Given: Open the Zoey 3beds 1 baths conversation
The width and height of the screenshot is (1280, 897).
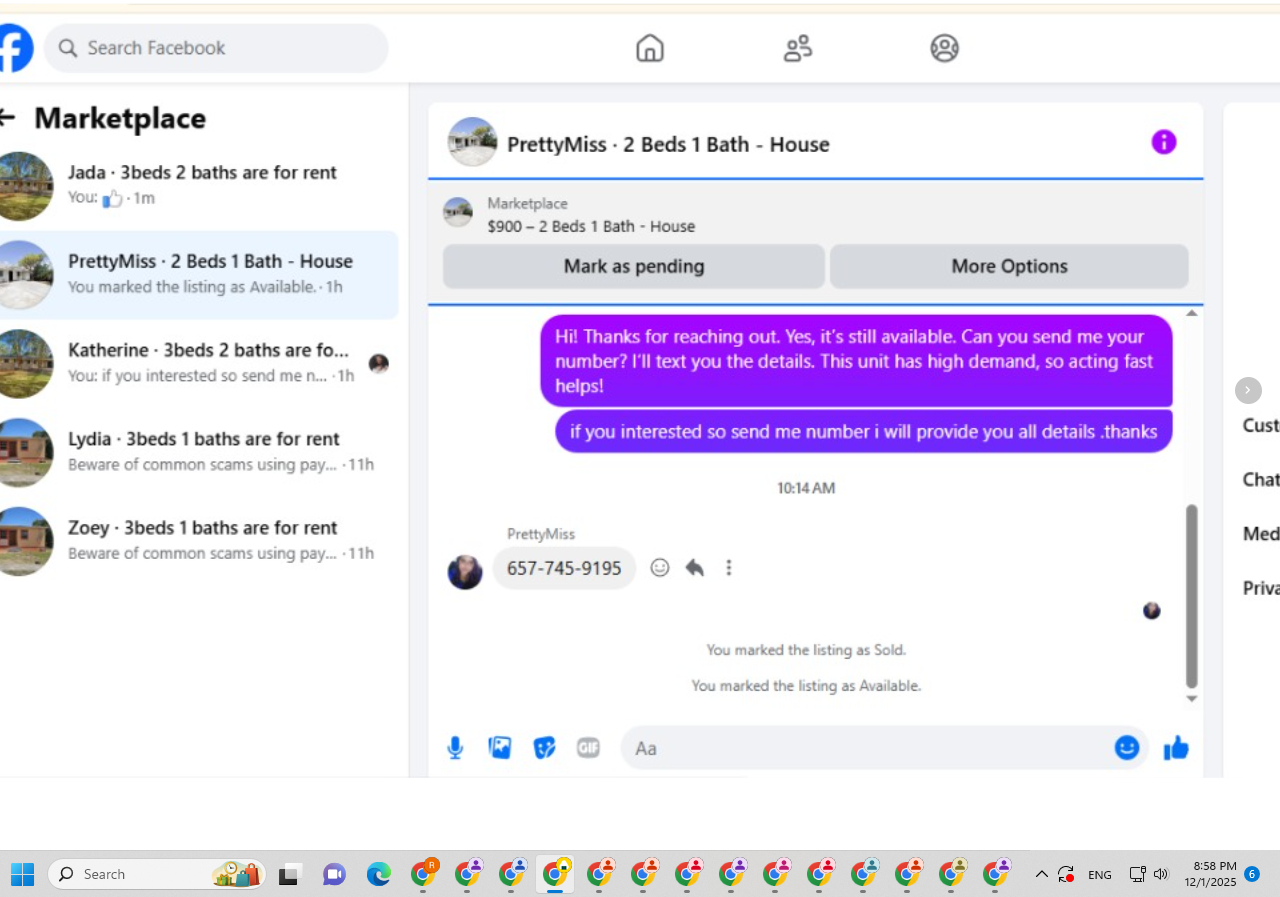Looking at the screenshot, I should tap(199, 542).
